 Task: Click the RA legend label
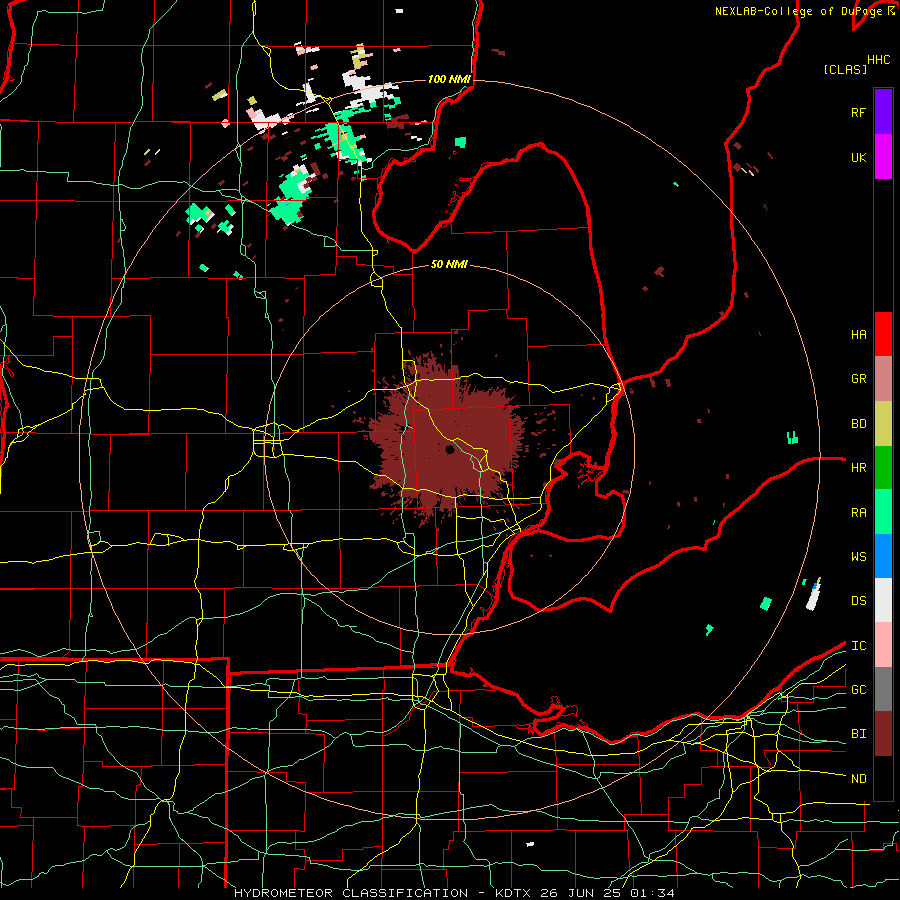858,513
